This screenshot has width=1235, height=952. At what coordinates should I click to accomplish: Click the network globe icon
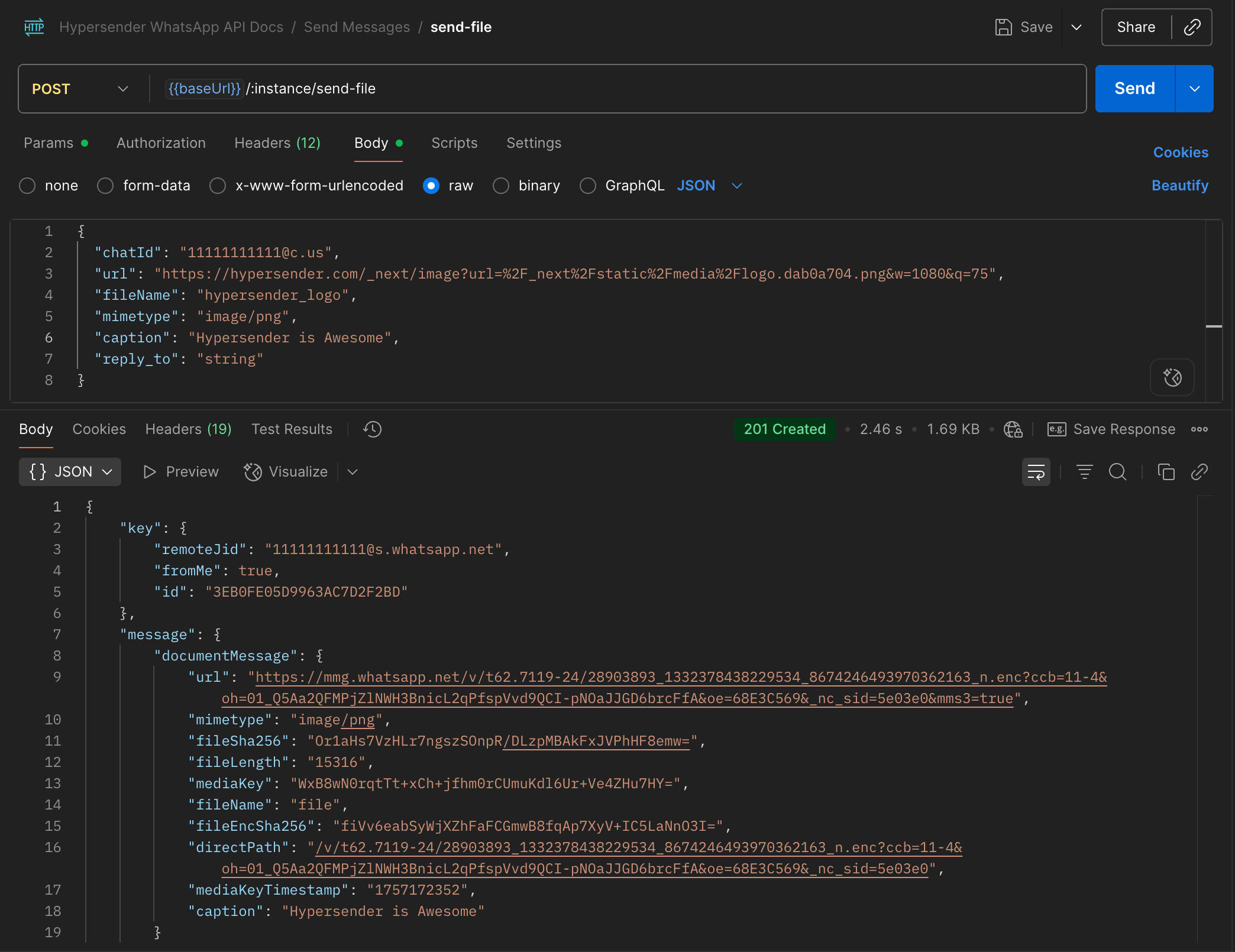[1013, 429]
